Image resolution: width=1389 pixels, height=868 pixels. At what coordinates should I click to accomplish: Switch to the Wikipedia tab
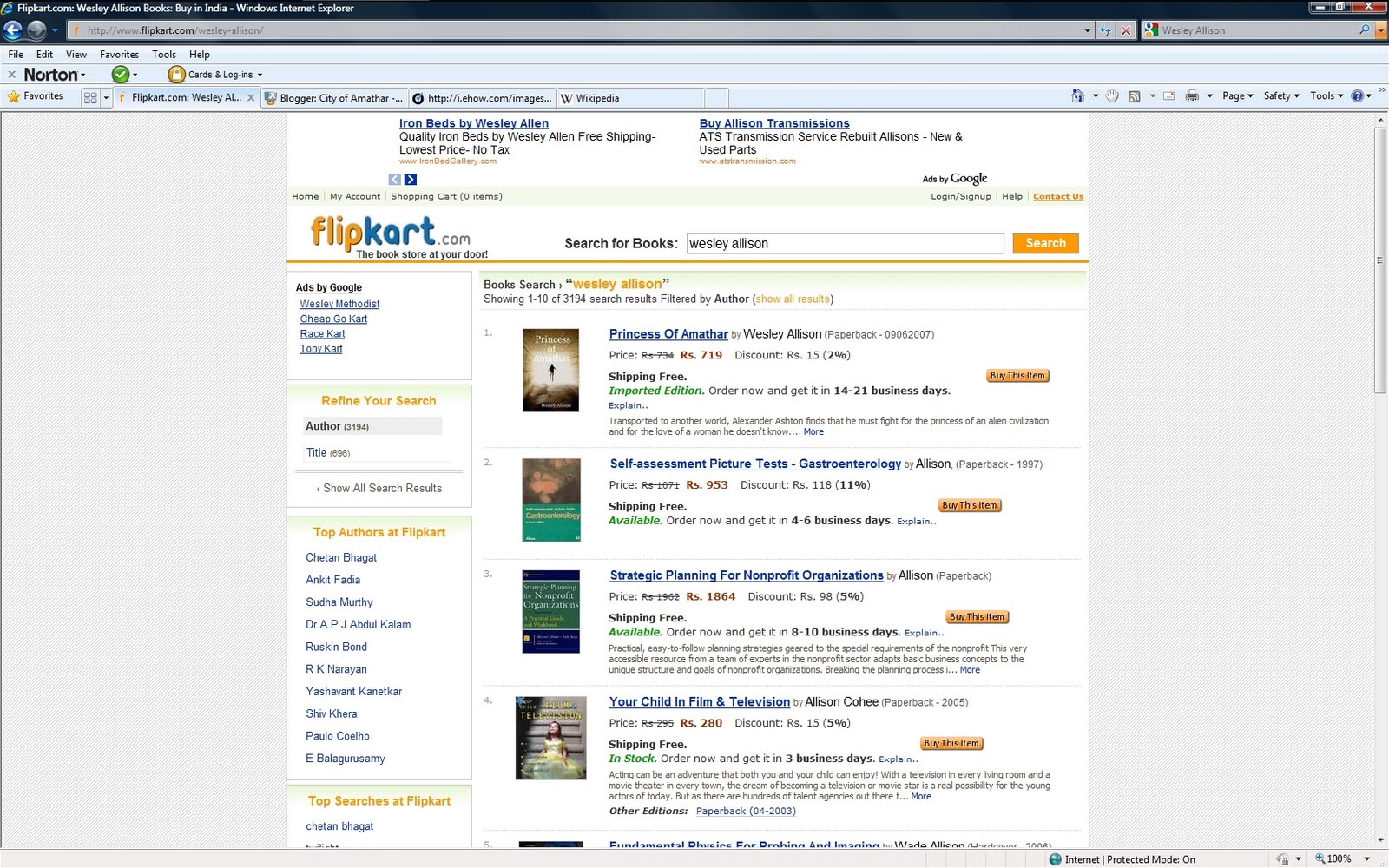(597, 98)
